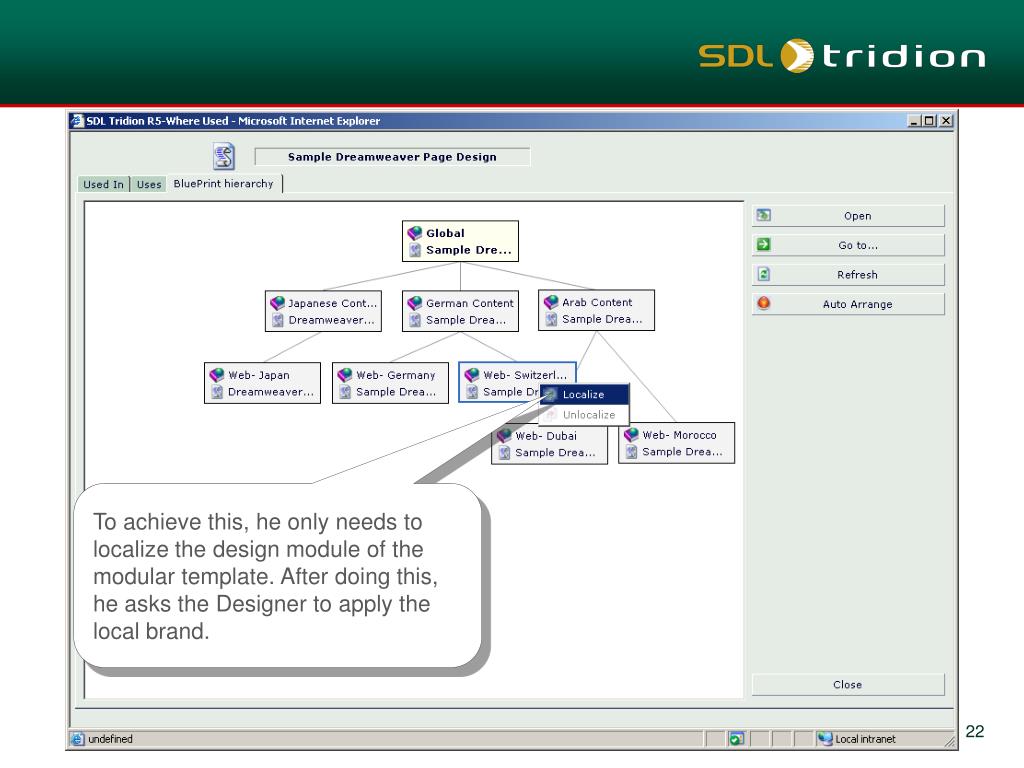Click the Refresh icon
Viewport: 1024px width, 768px height.
click(763, 274)
